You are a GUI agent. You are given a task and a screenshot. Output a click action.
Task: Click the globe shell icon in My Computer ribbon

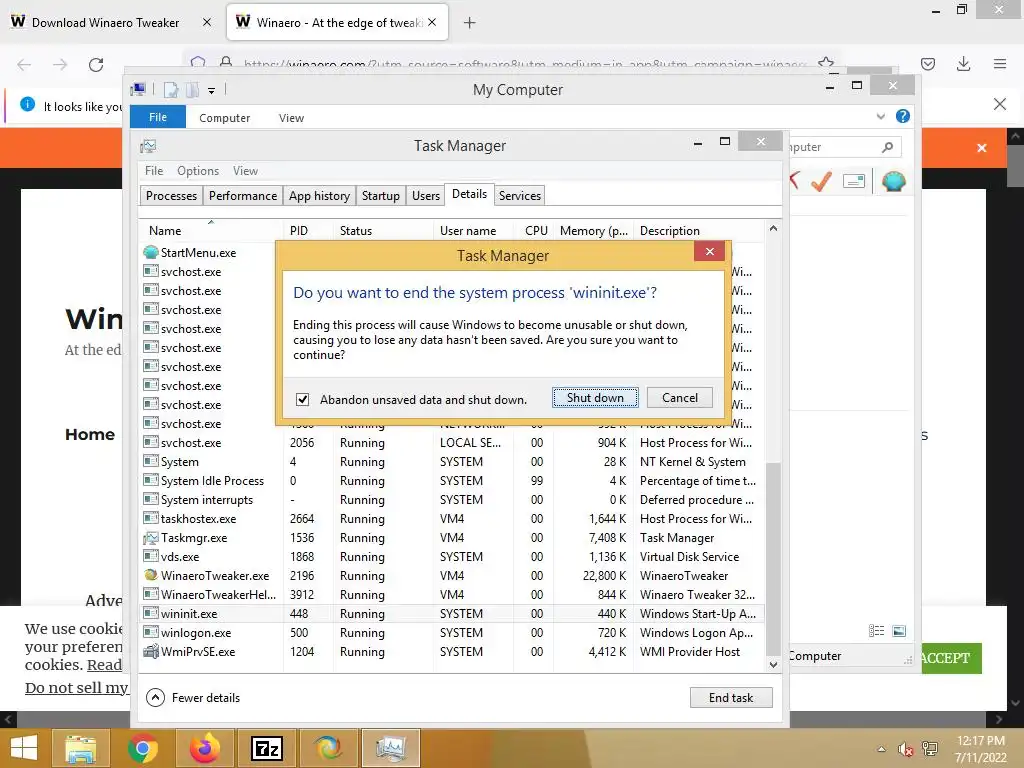click(893, 181)
